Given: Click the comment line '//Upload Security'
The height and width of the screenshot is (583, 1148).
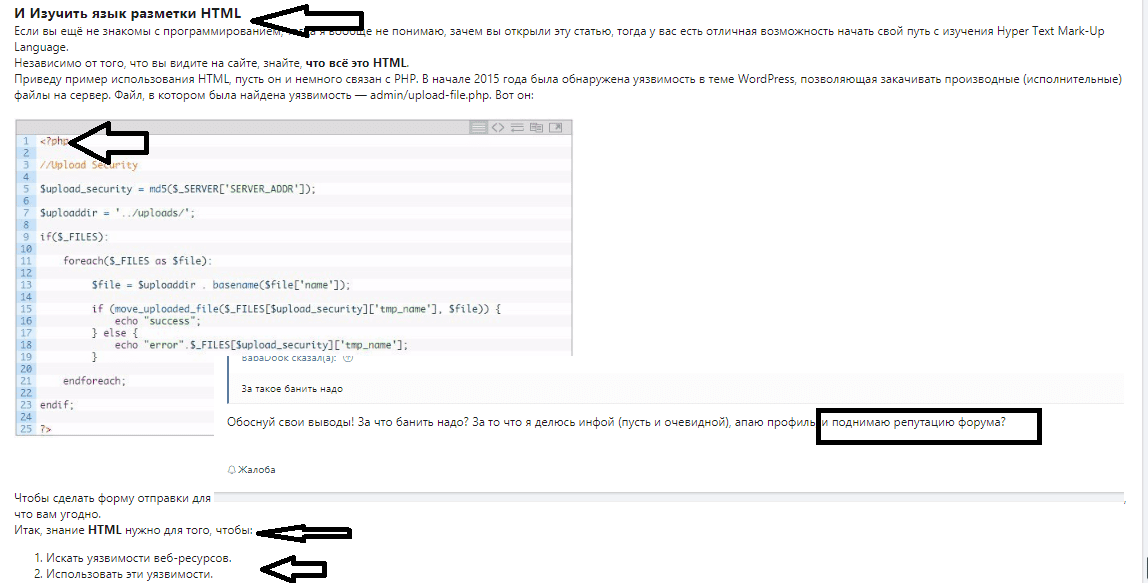Looking at the screenshot, I should [x=89, y=165].
